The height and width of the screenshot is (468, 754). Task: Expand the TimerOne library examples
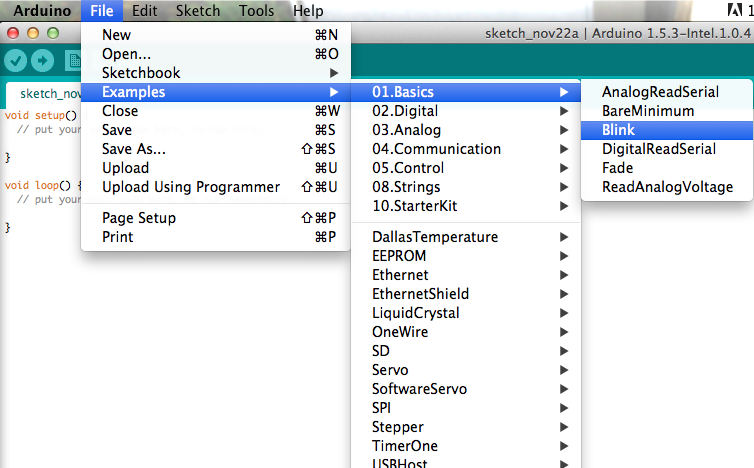click(466, 446)
